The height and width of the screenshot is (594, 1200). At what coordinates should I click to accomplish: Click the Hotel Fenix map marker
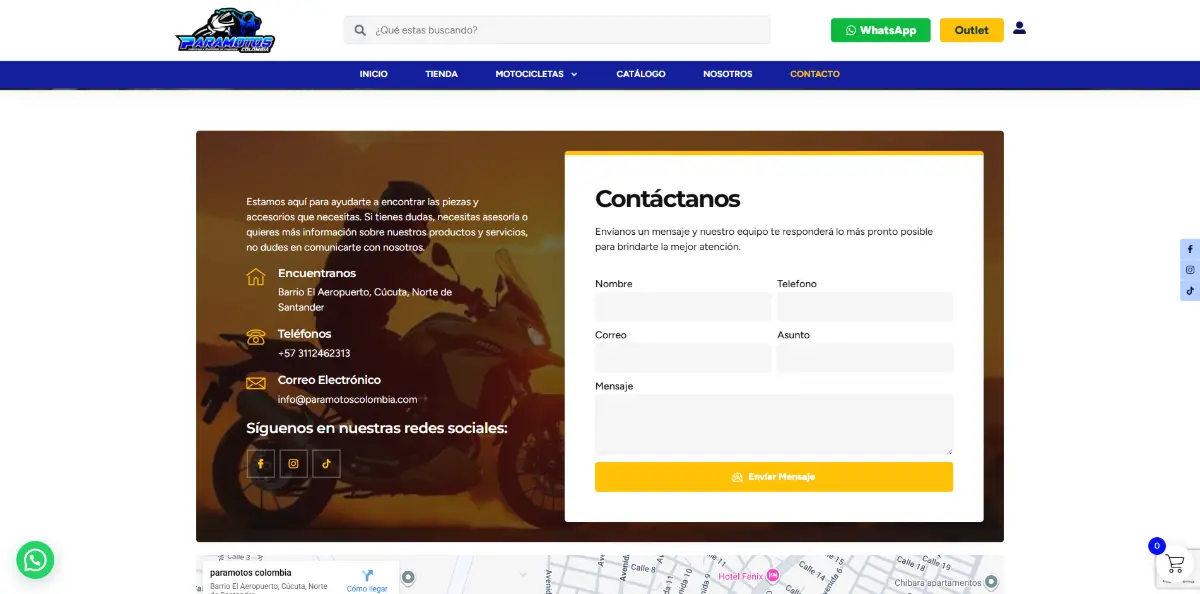(x=772, y=576)
